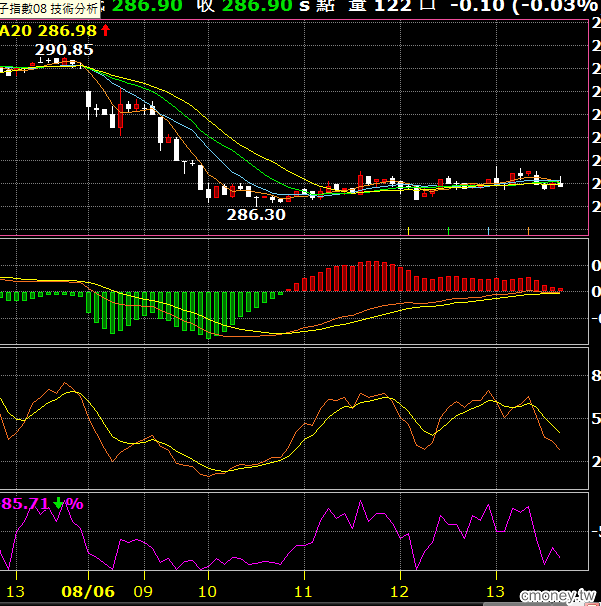This screenshot has width=601, height=606.
Task: Click the A20 286.98 moving average value
Action: pyautogui.click(x=48, y=31)
